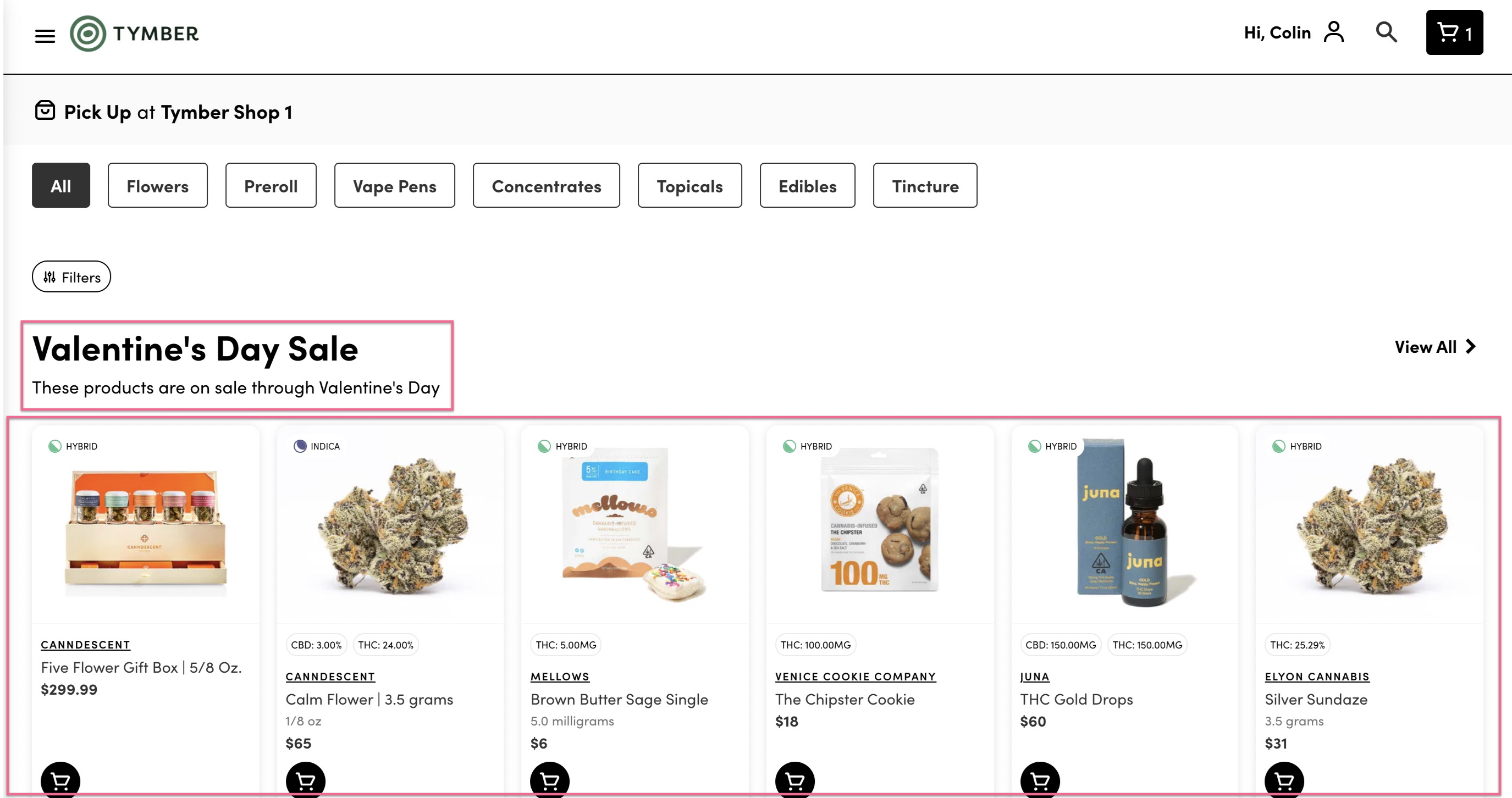Click Brown Butter Sage Single title
This screenshot has width=1512, height=798.
coord(619,699)
